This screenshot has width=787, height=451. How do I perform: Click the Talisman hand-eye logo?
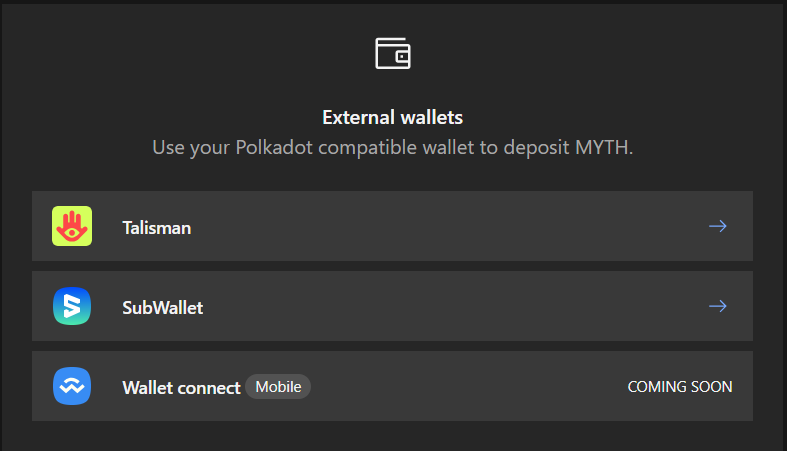pos(72,227)
